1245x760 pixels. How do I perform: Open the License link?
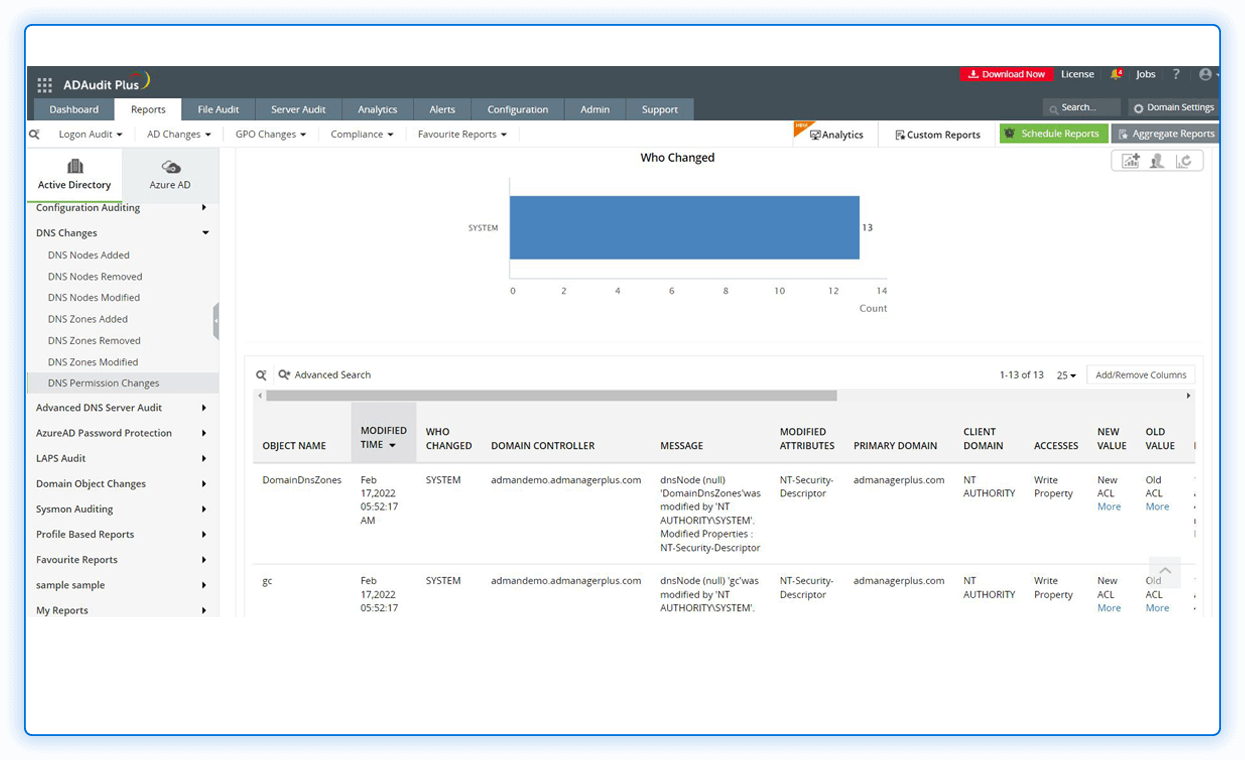pyautogui.click(x=1077, y=74)
